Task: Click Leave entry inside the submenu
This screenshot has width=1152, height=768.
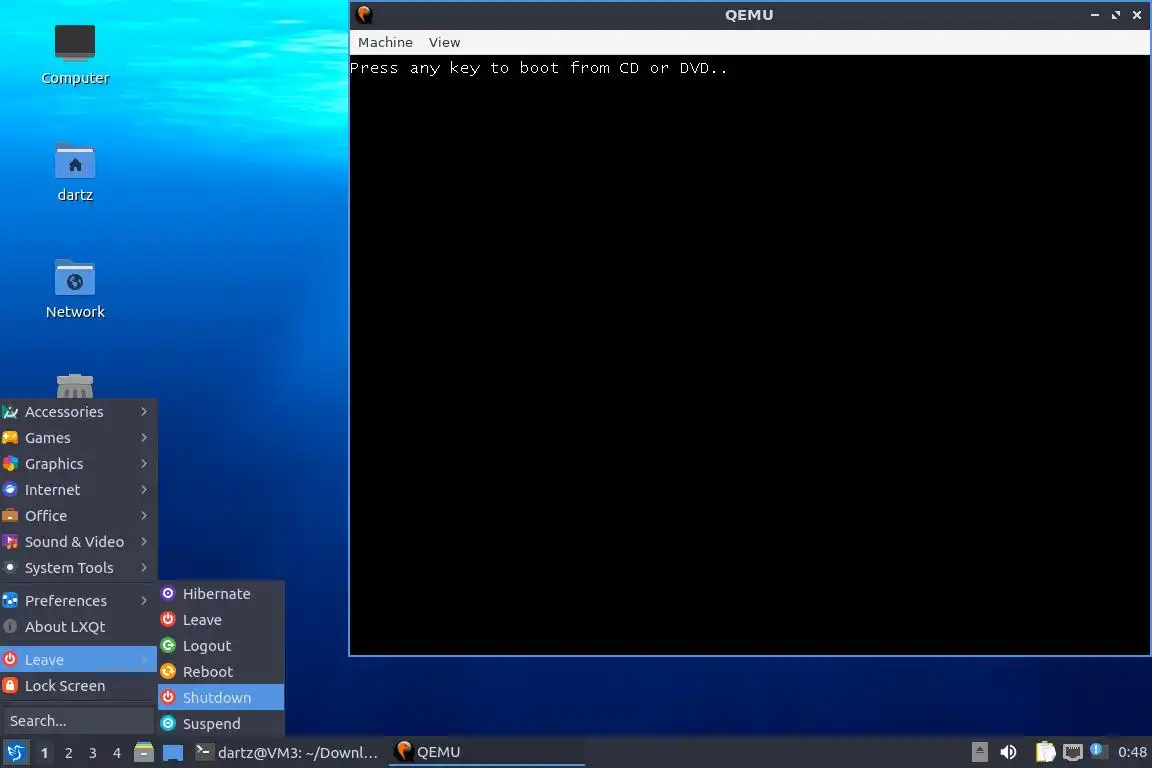Action: (221, 620)
